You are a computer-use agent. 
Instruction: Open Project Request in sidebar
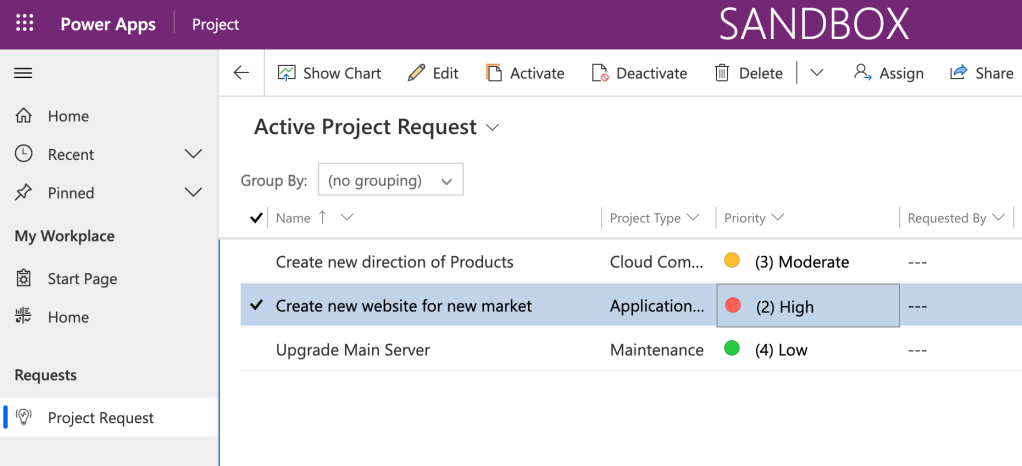pyautogui.click(x=101, y=418)
